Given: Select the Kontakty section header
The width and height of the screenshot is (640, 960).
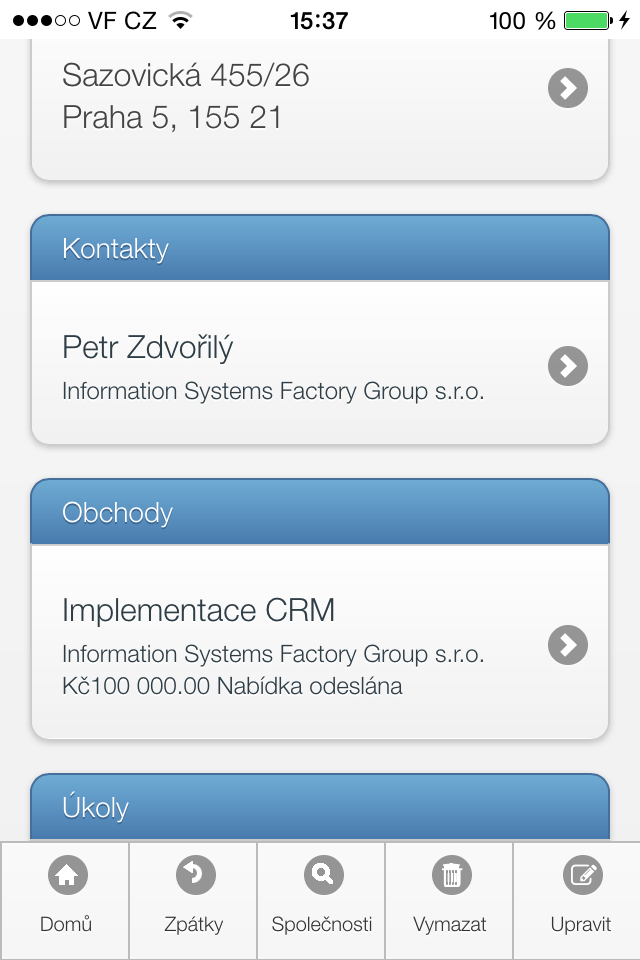Looking at the screenshot, I should 320,248.
